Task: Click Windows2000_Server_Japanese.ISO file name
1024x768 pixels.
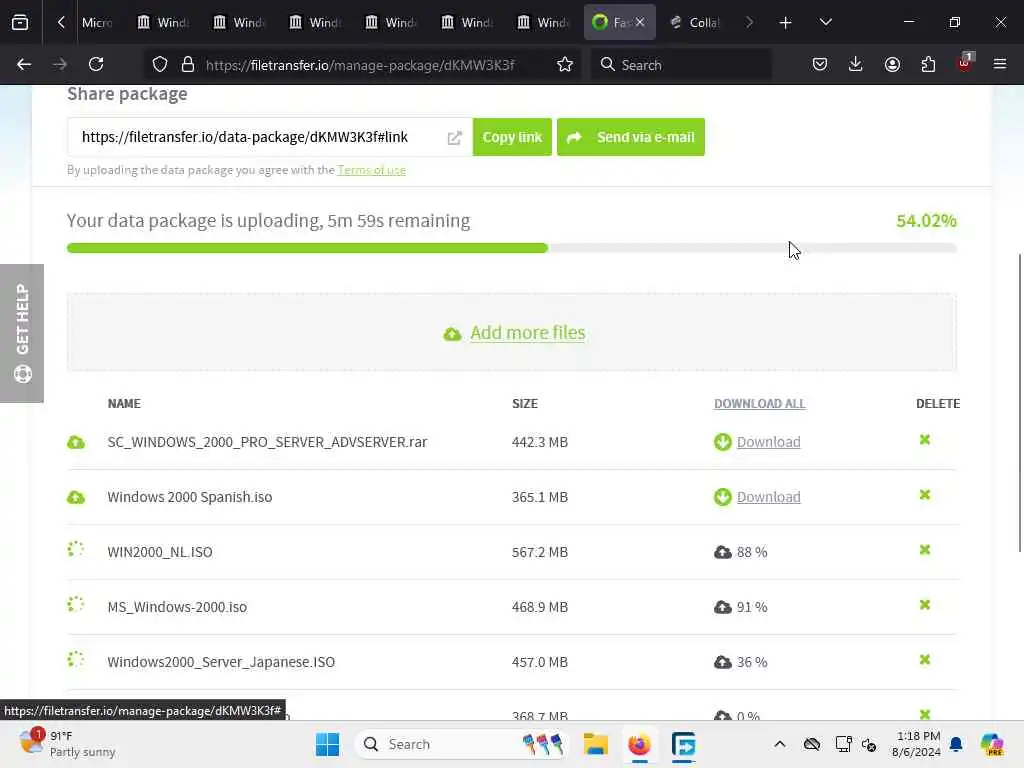Action: pyautogui.click(x=221, y=662)
